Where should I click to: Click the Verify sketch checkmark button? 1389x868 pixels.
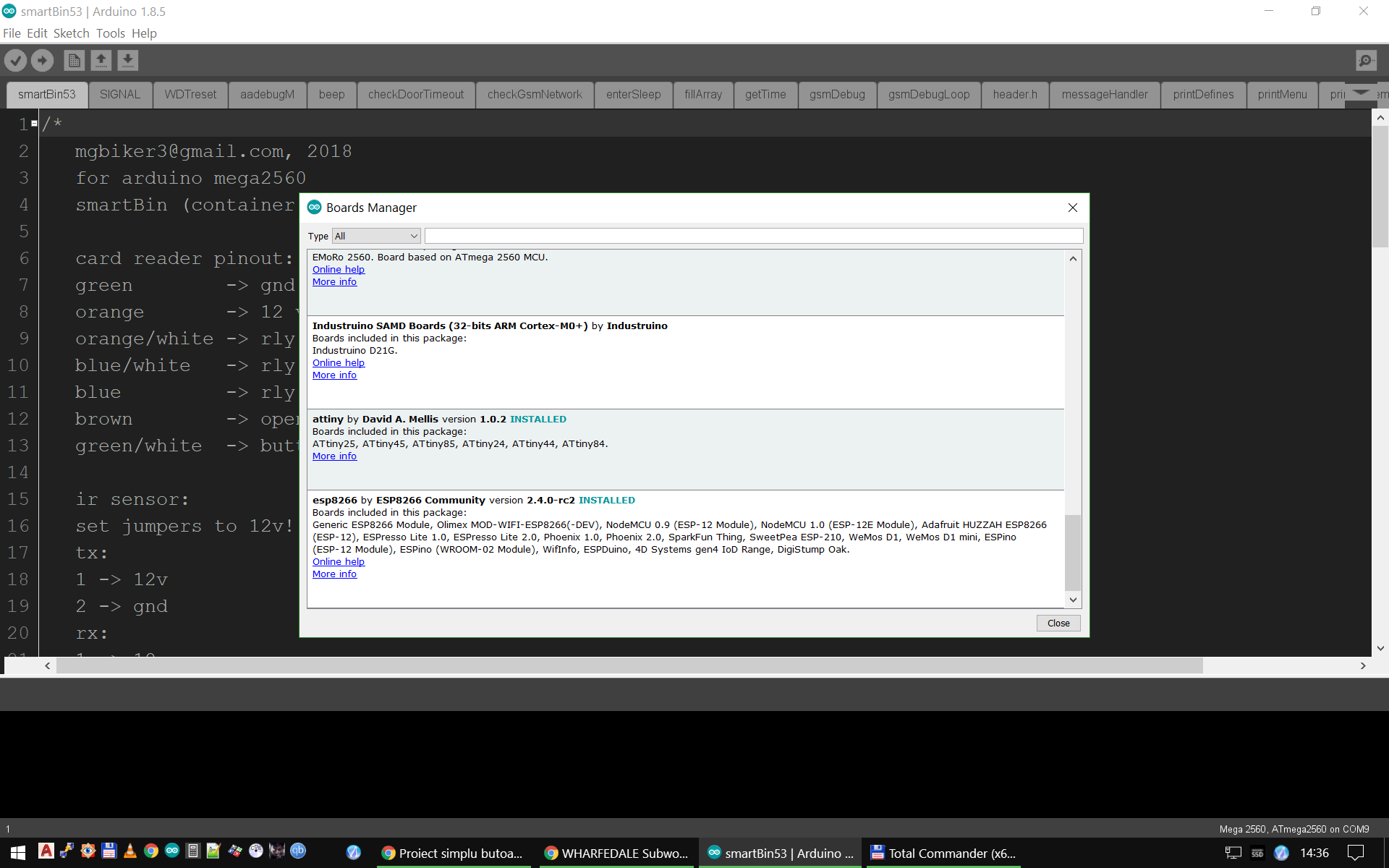tap(16, 61)
